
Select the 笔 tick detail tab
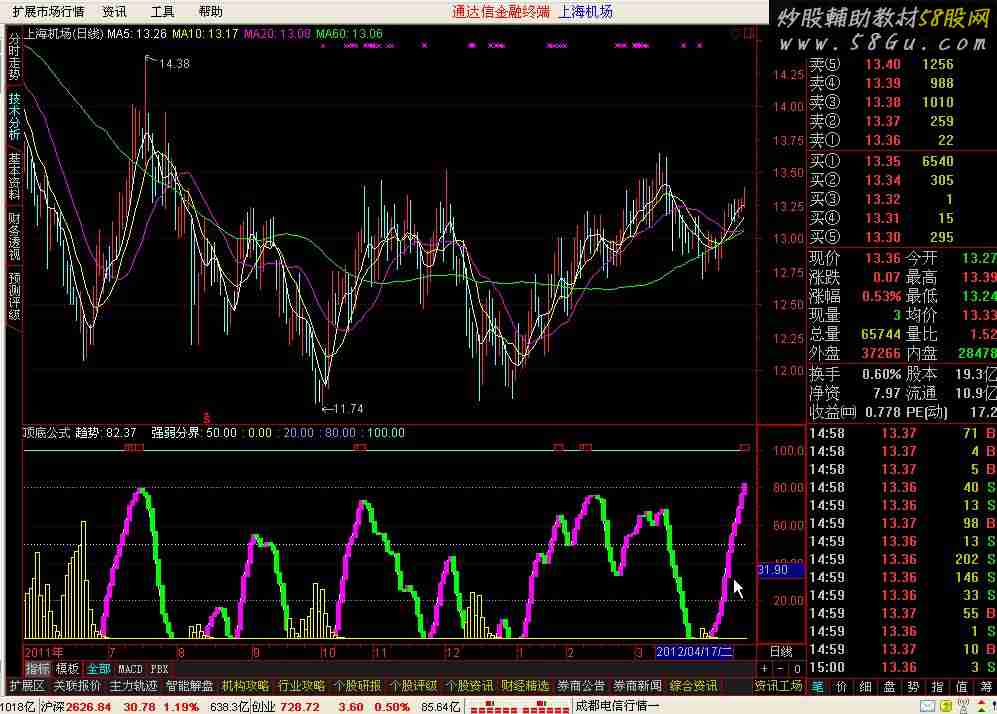[818, 687]
